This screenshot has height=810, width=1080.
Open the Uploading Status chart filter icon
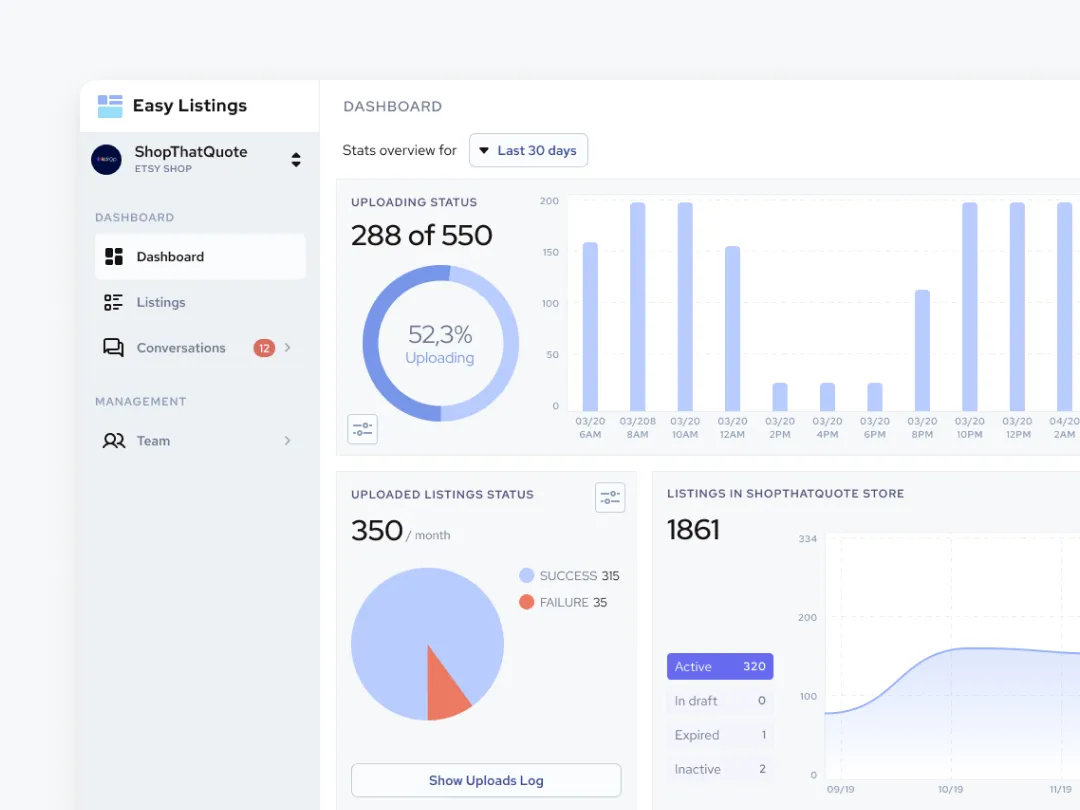[362, 428]
